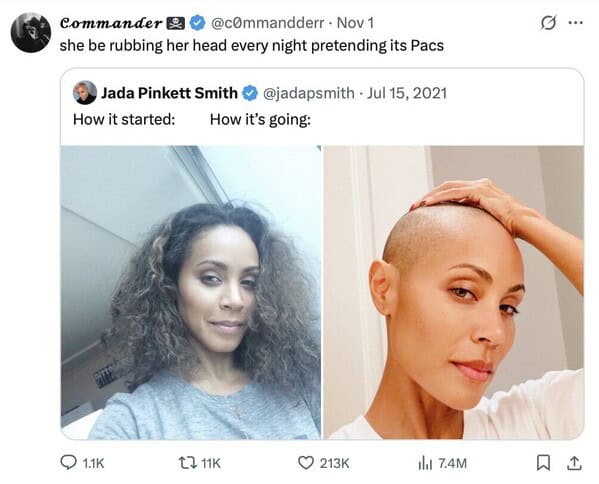The height and width of the screenshot is (484, 599).
Task: Open Jada Pinkett Smith display name
Action: click(x=169, y=93)
